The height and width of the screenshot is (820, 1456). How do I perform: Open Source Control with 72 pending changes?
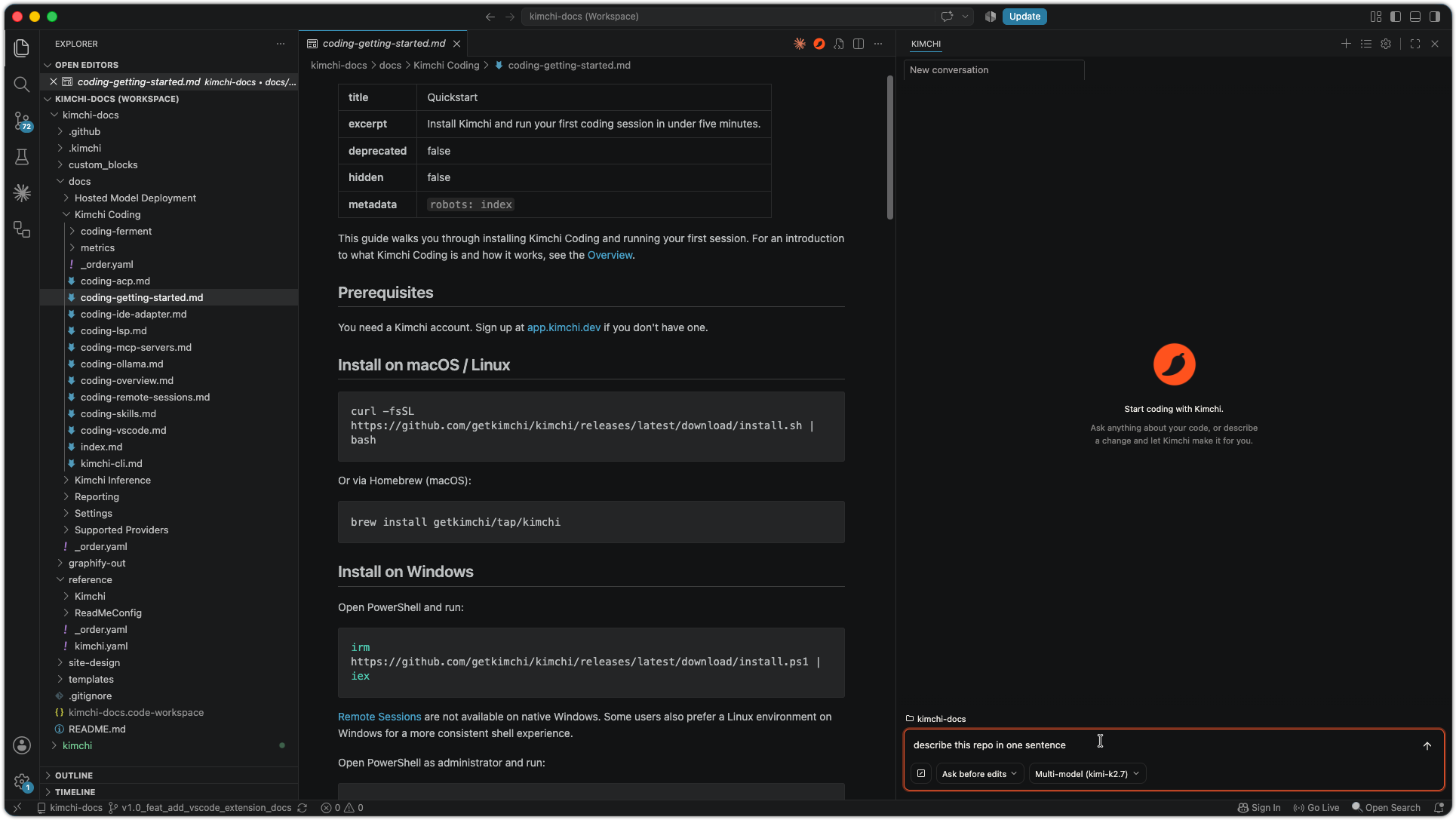[22, 121]
